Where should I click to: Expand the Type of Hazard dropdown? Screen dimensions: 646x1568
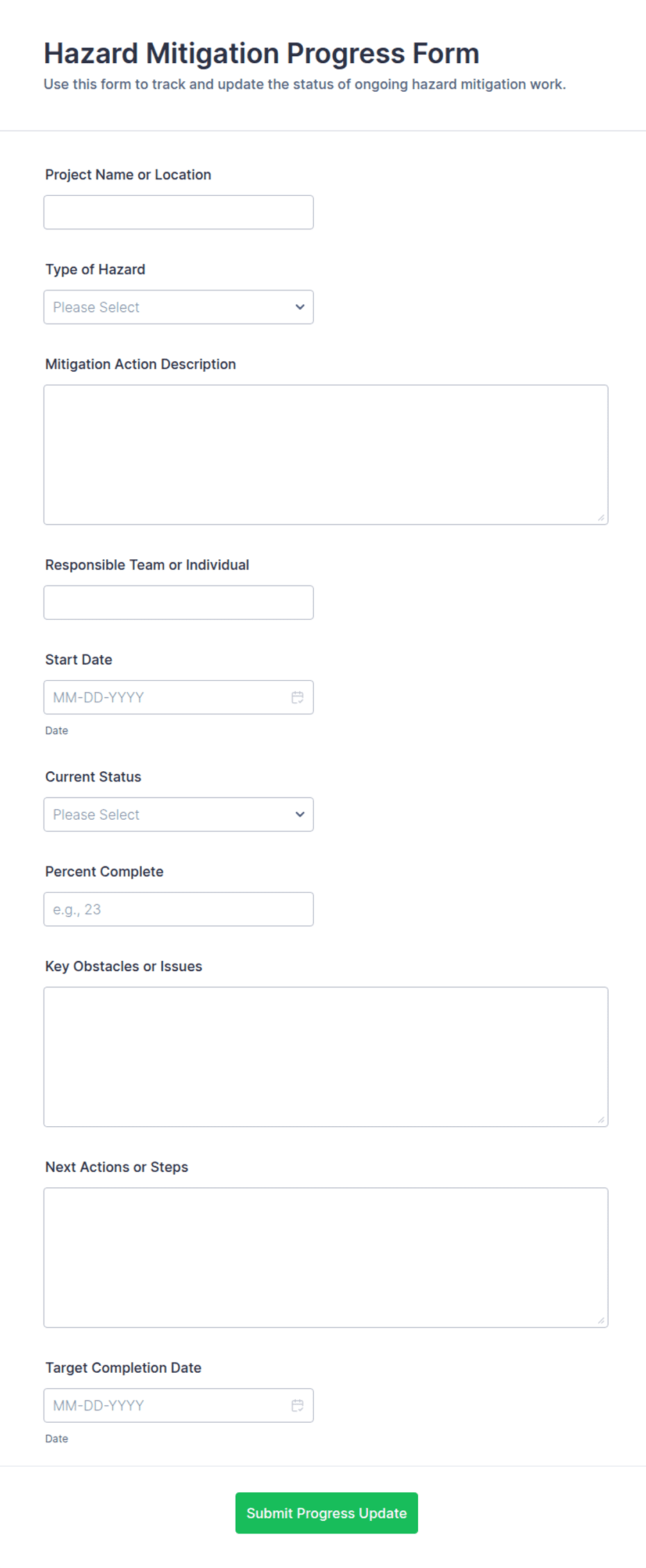179,307
